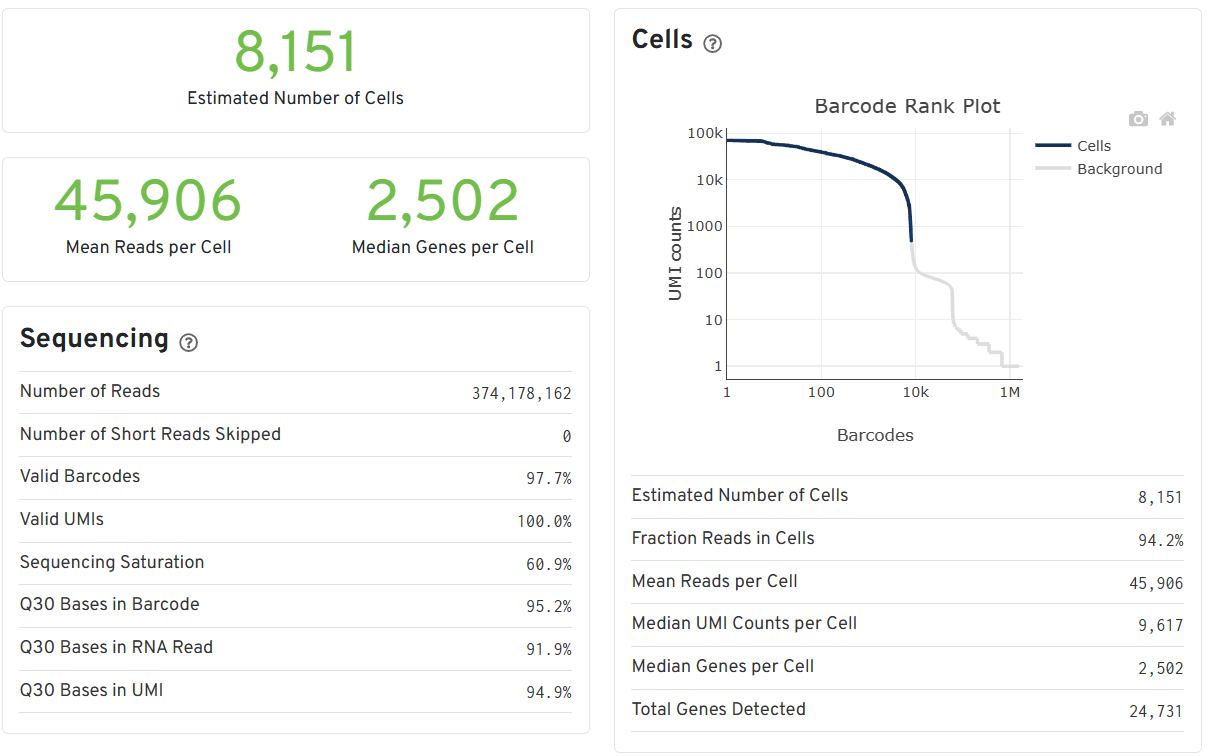Select the Median UMI Counts per Cell label
The image size is (1207, 756).
(x=744, y=623)
